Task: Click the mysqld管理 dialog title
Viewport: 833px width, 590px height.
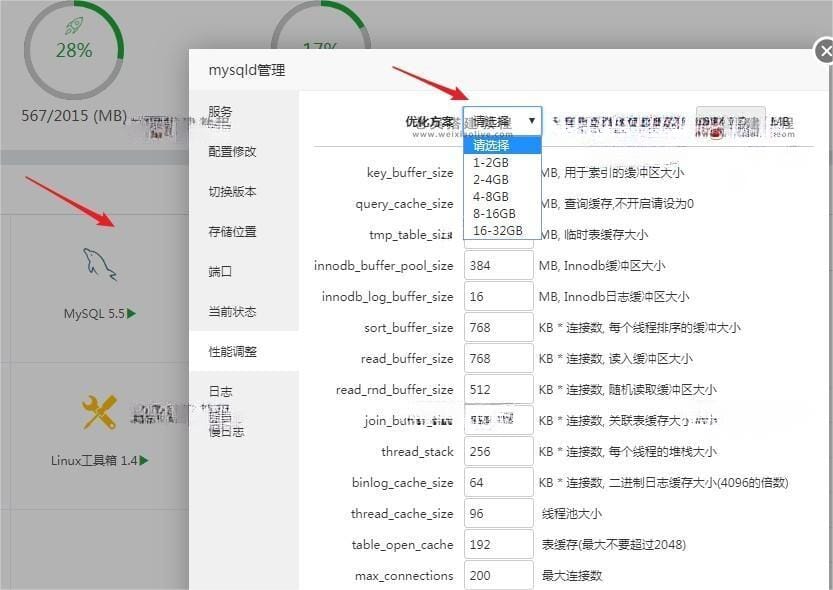Action: pyautogui.click(x=247, y=70)
